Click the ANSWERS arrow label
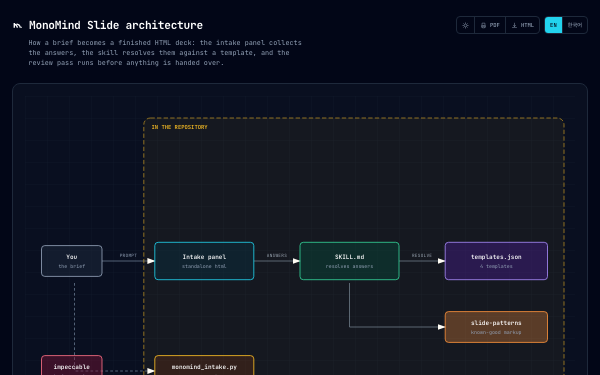600x375 pixels. click(277, 255)
